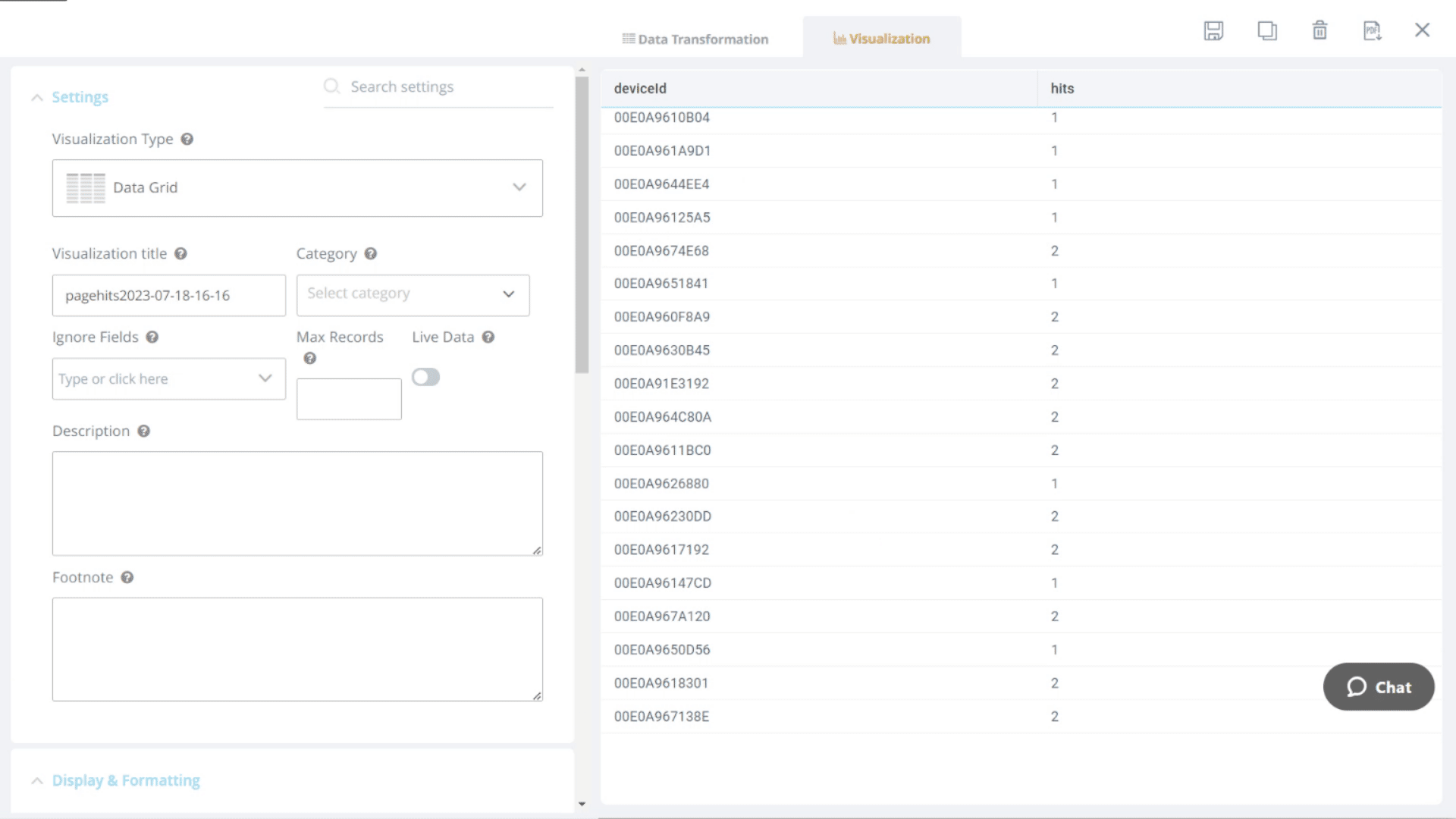Open help for Visualization Type

[187, 139]
